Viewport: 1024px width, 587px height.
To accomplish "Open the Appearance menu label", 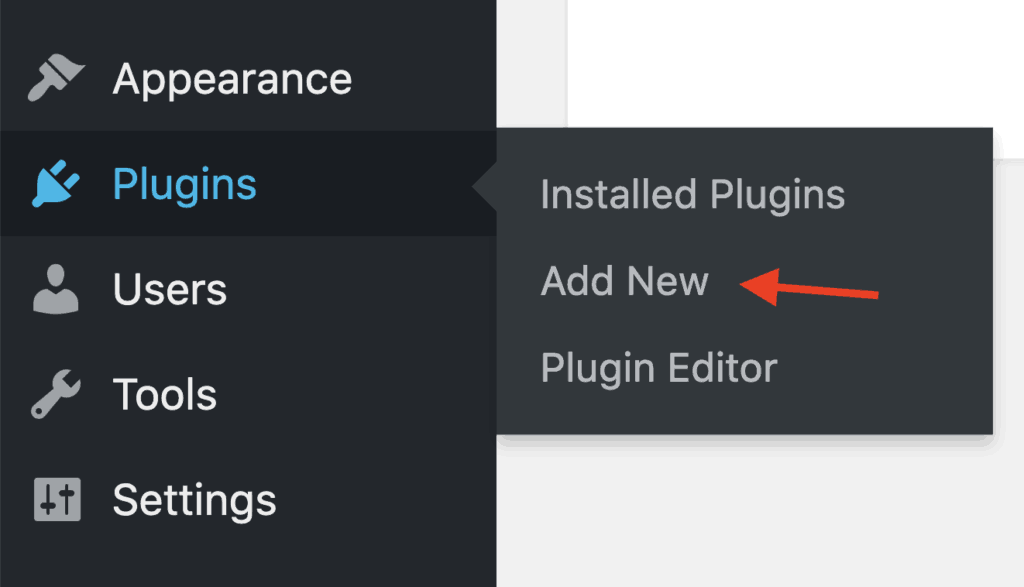I will [232, 80].
